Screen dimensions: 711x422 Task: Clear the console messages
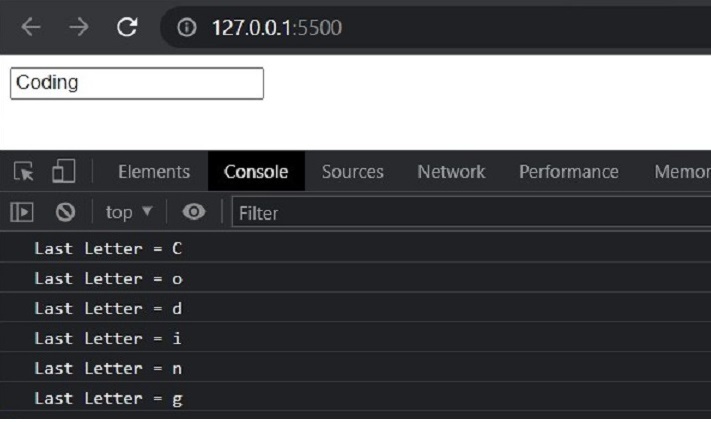click(66, 212)
